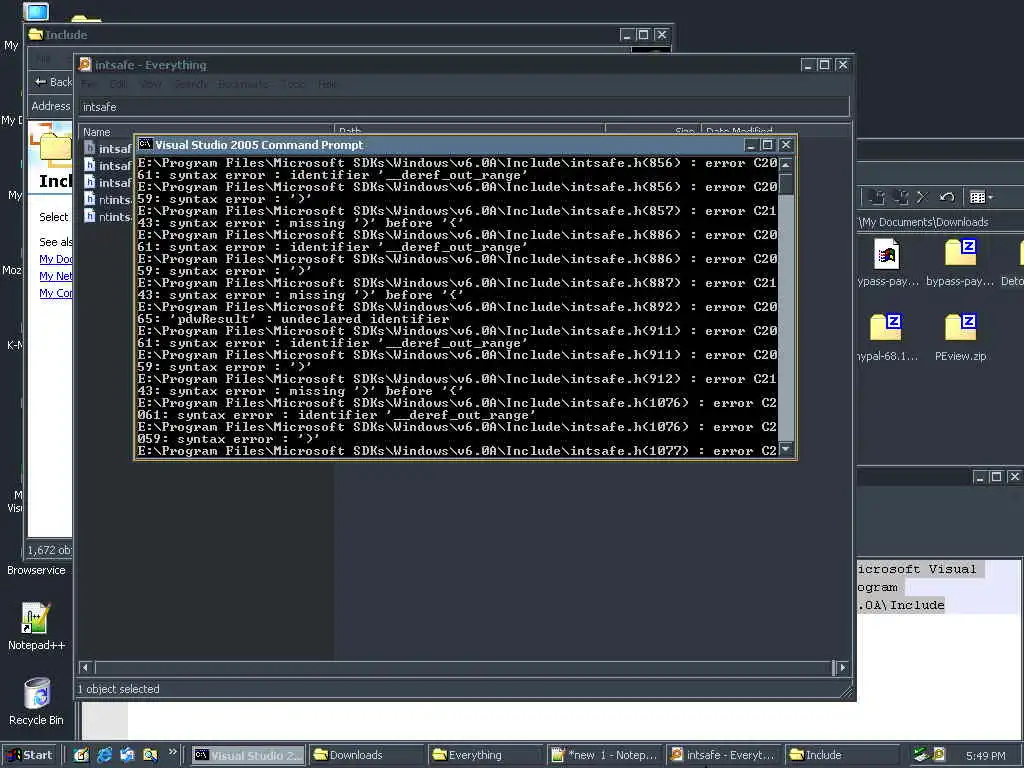Screen dimensions: 1024x768
Task: Click the Command Prompt title bar icon
Action: pos(145,144)
